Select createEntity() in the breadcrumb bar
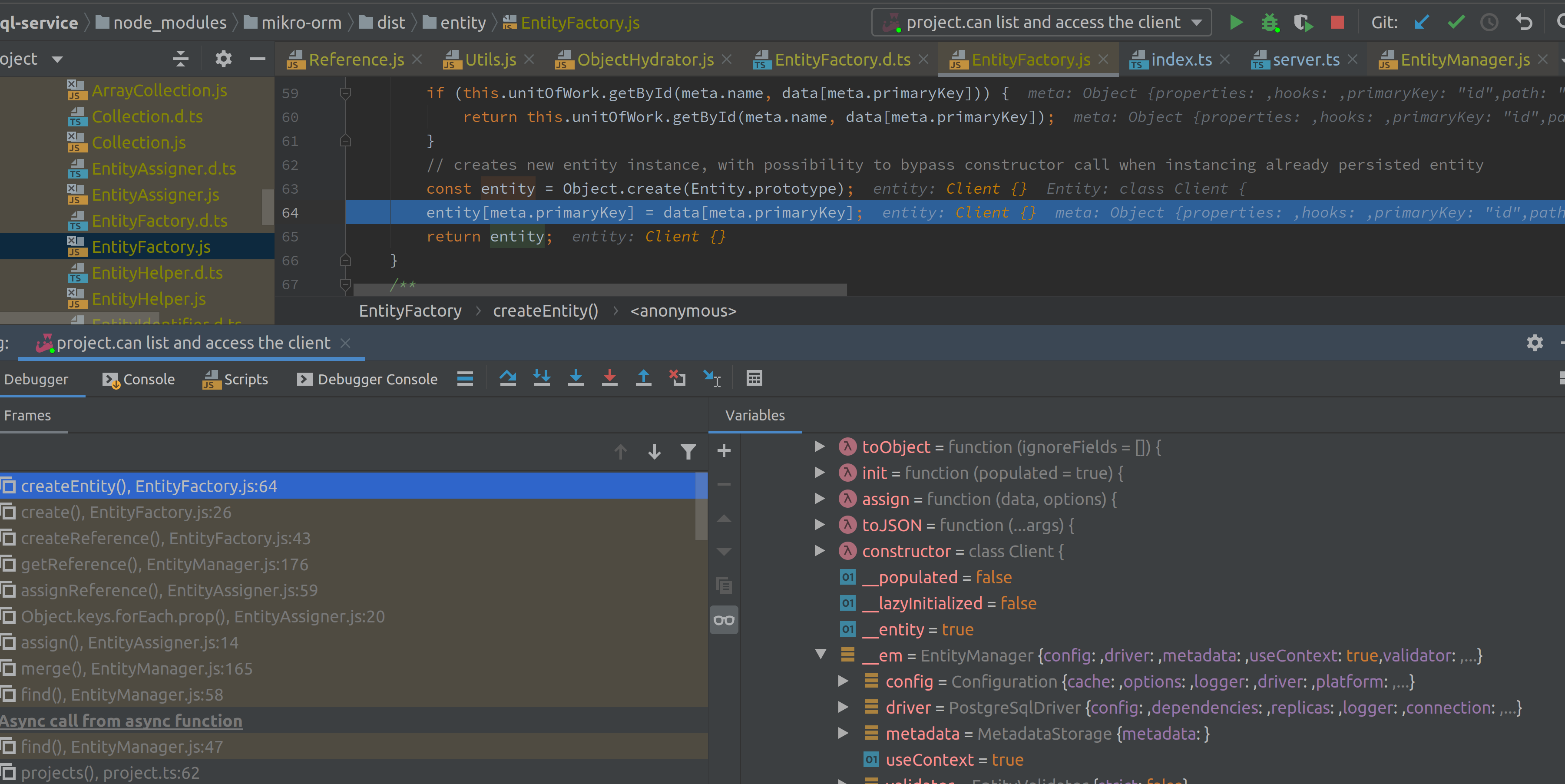This screenshot has width=1565, height=784. coord(545,310)
